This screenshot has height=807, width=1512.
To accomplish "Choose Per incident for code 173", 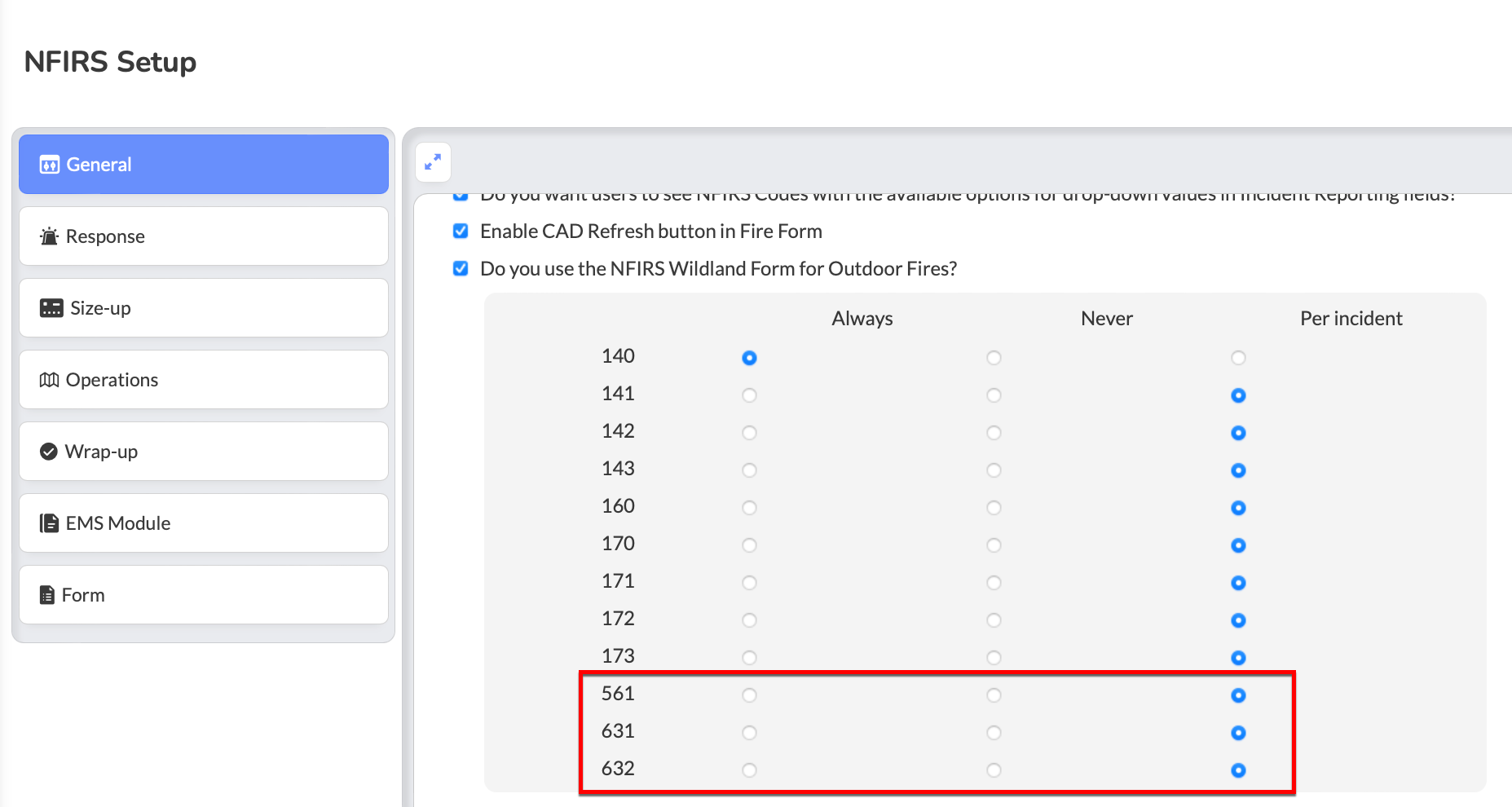I will click(1238, 658).
